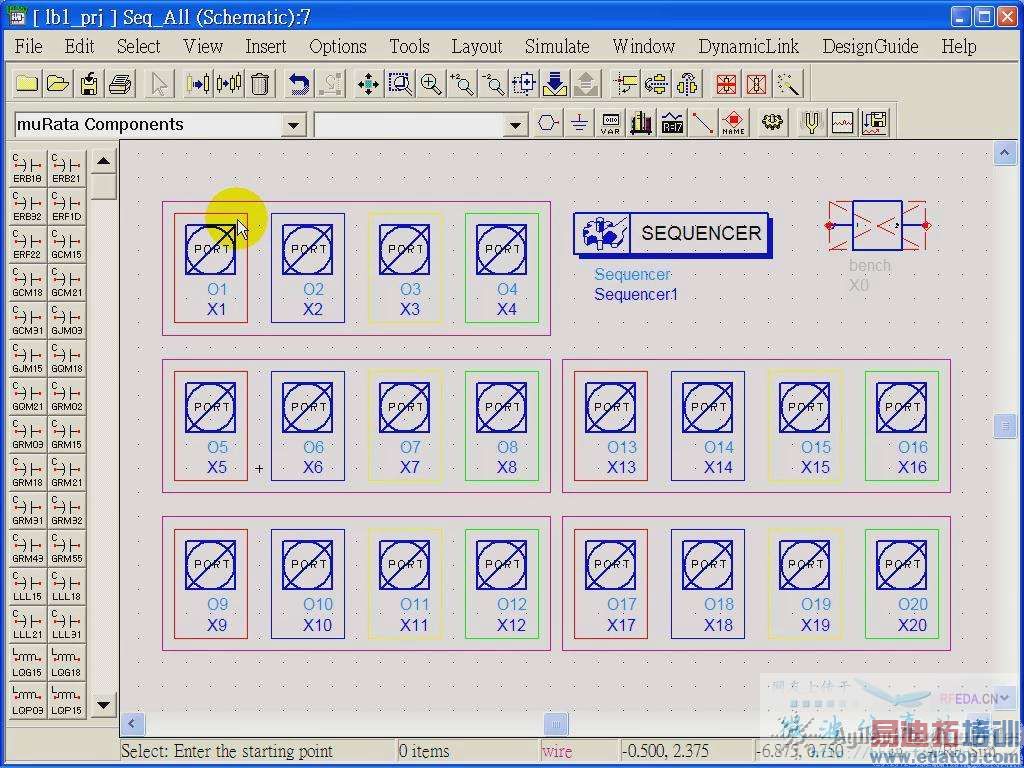Click the zoom in by two icon
This screenshot has width=1024, height=768.
pos(462,84)
